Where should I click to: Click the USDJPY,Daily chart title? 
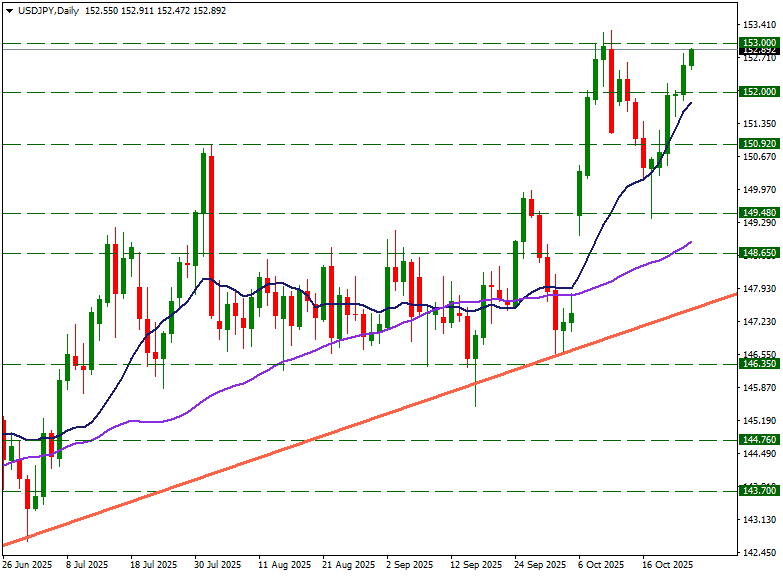(x=49, y=10)
